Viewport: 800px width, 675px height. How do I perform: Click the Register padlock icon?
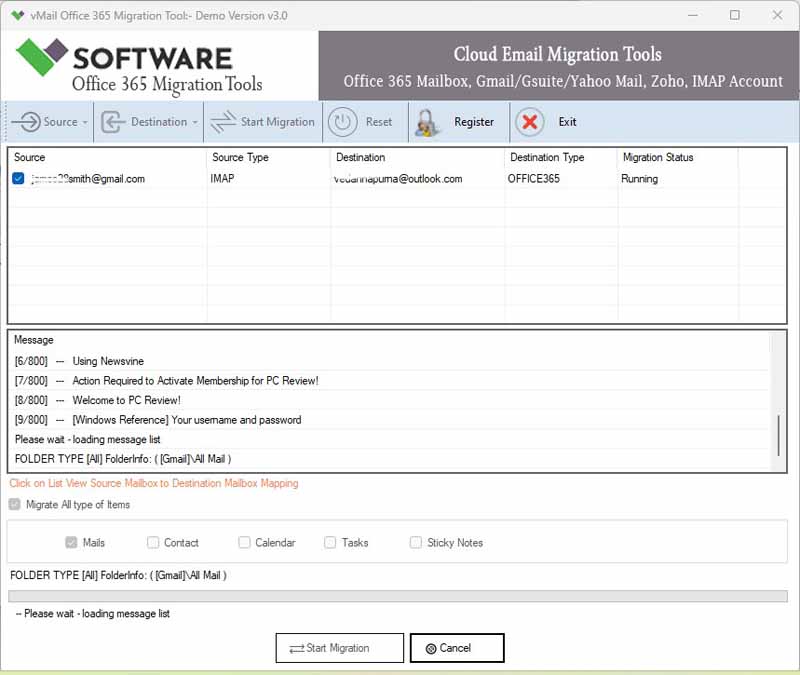[427, 123]
